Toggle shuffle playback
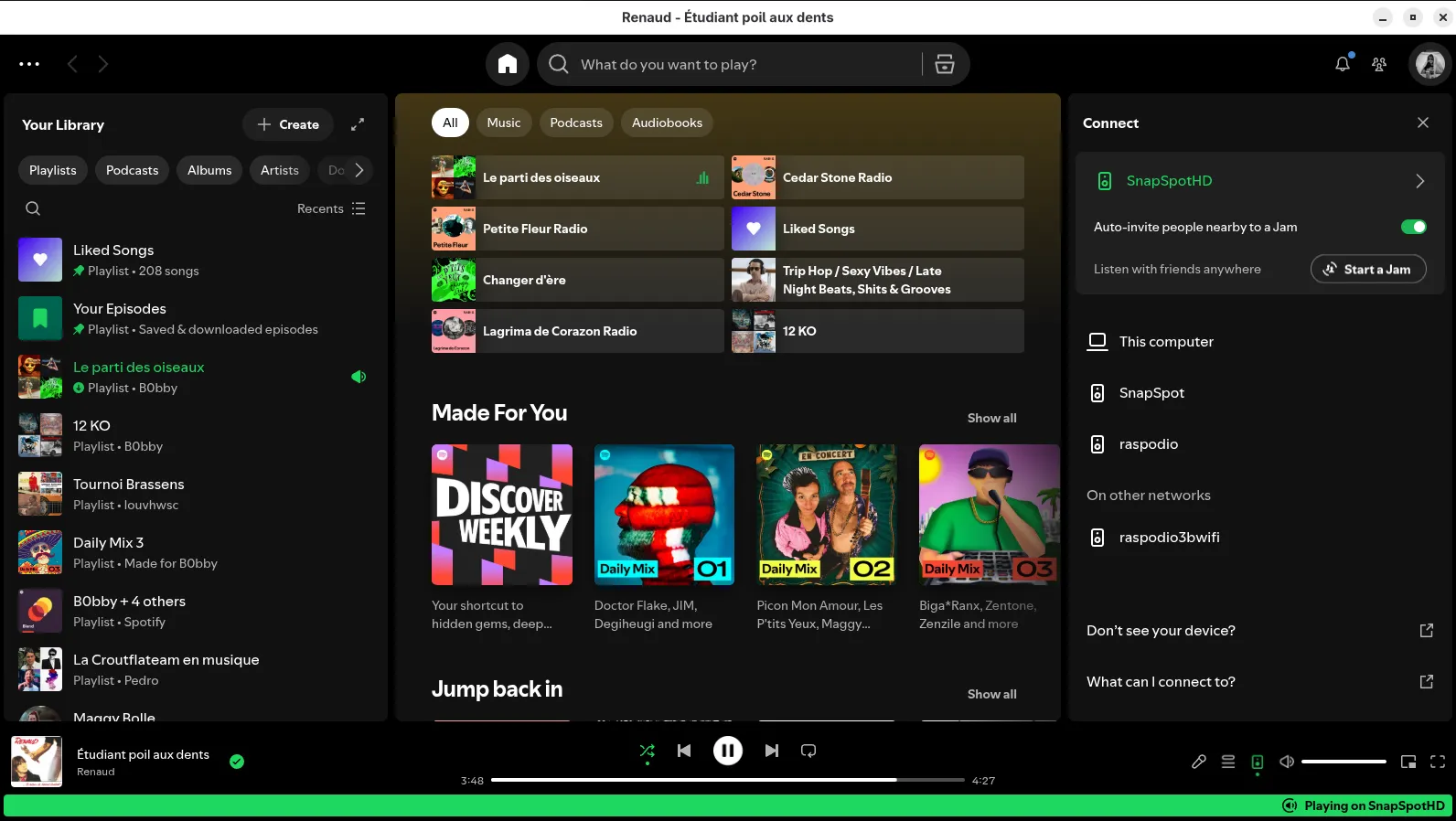 (x=648, y=751)
